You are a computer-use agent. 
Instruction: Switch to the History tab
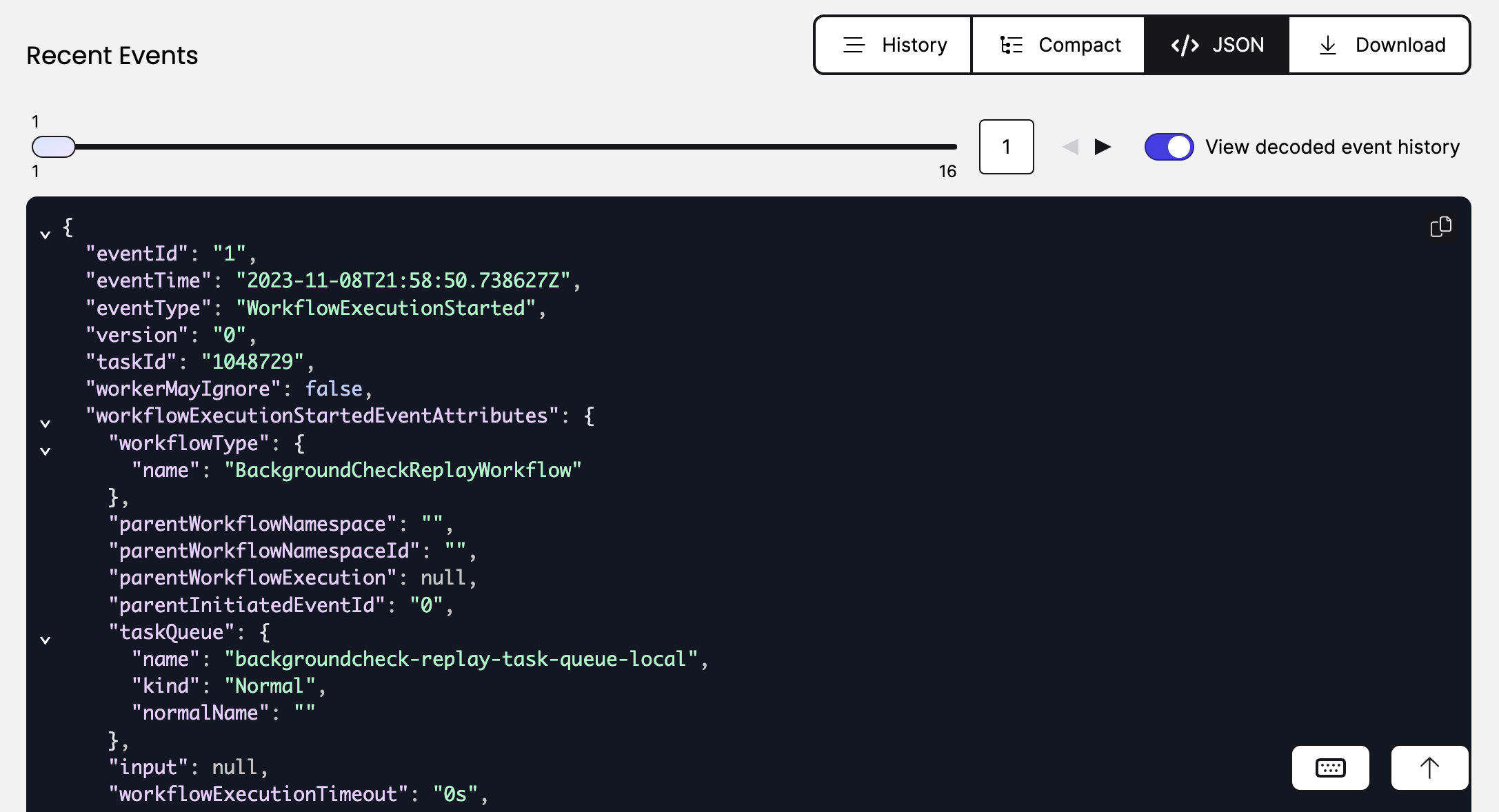click(x=914, y=44)
